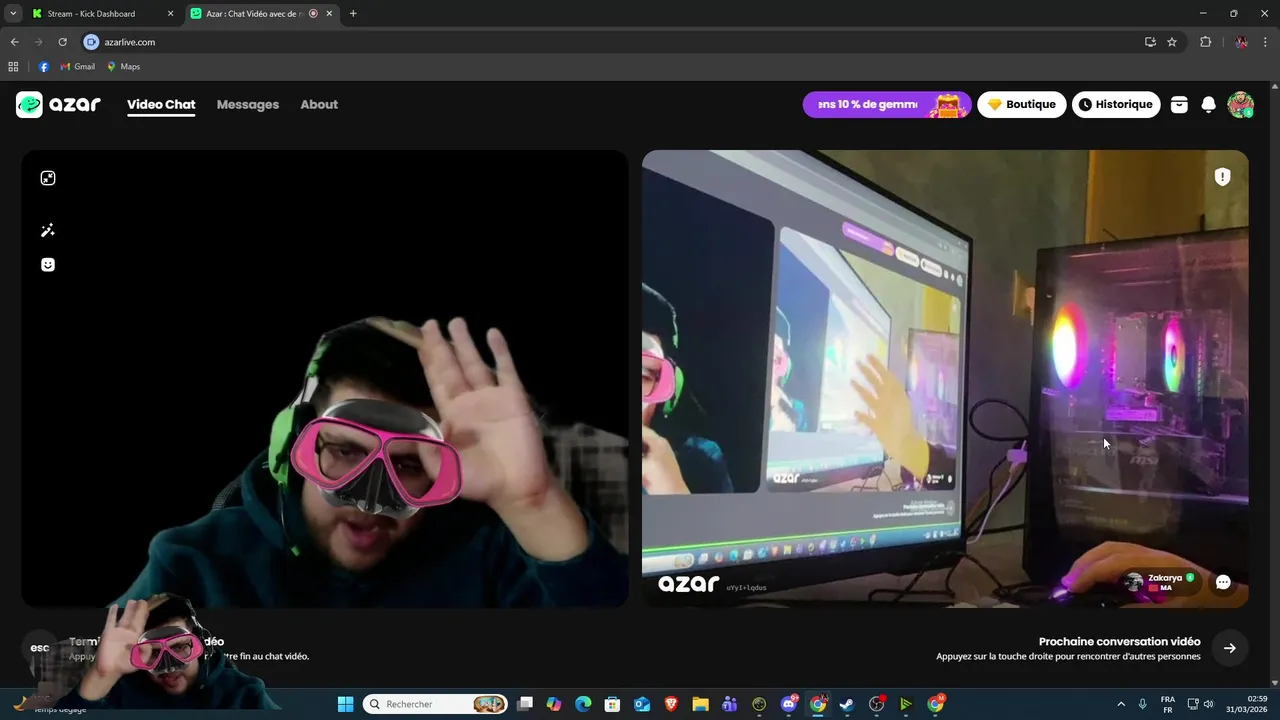This screenshot has height=720, width=1280.
Task: Launch Copilot from taskbar
Action: point(554,704)
